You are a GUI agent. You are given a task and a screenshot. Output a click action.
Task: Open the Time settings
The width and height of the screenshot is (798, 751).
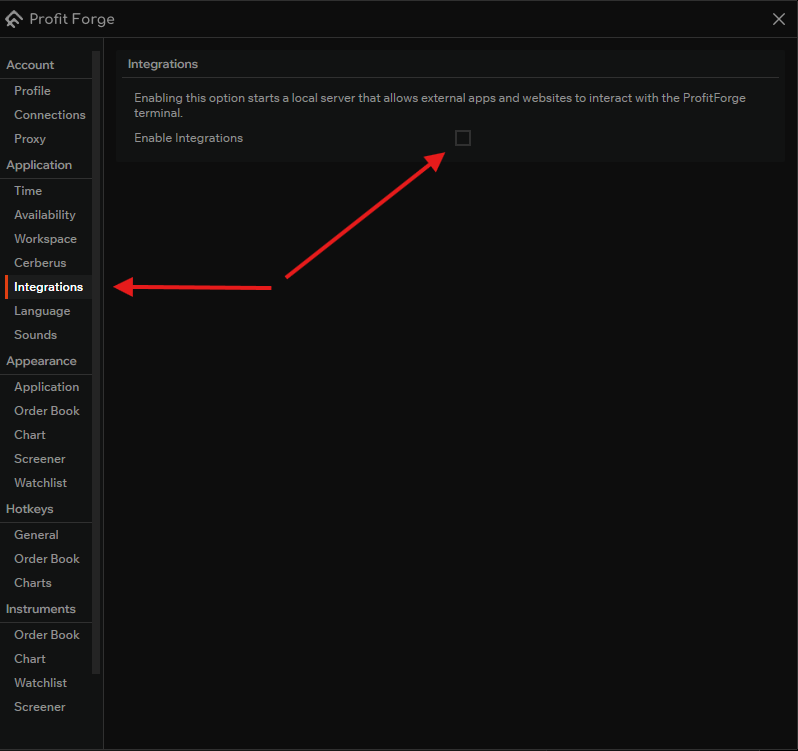28,191
